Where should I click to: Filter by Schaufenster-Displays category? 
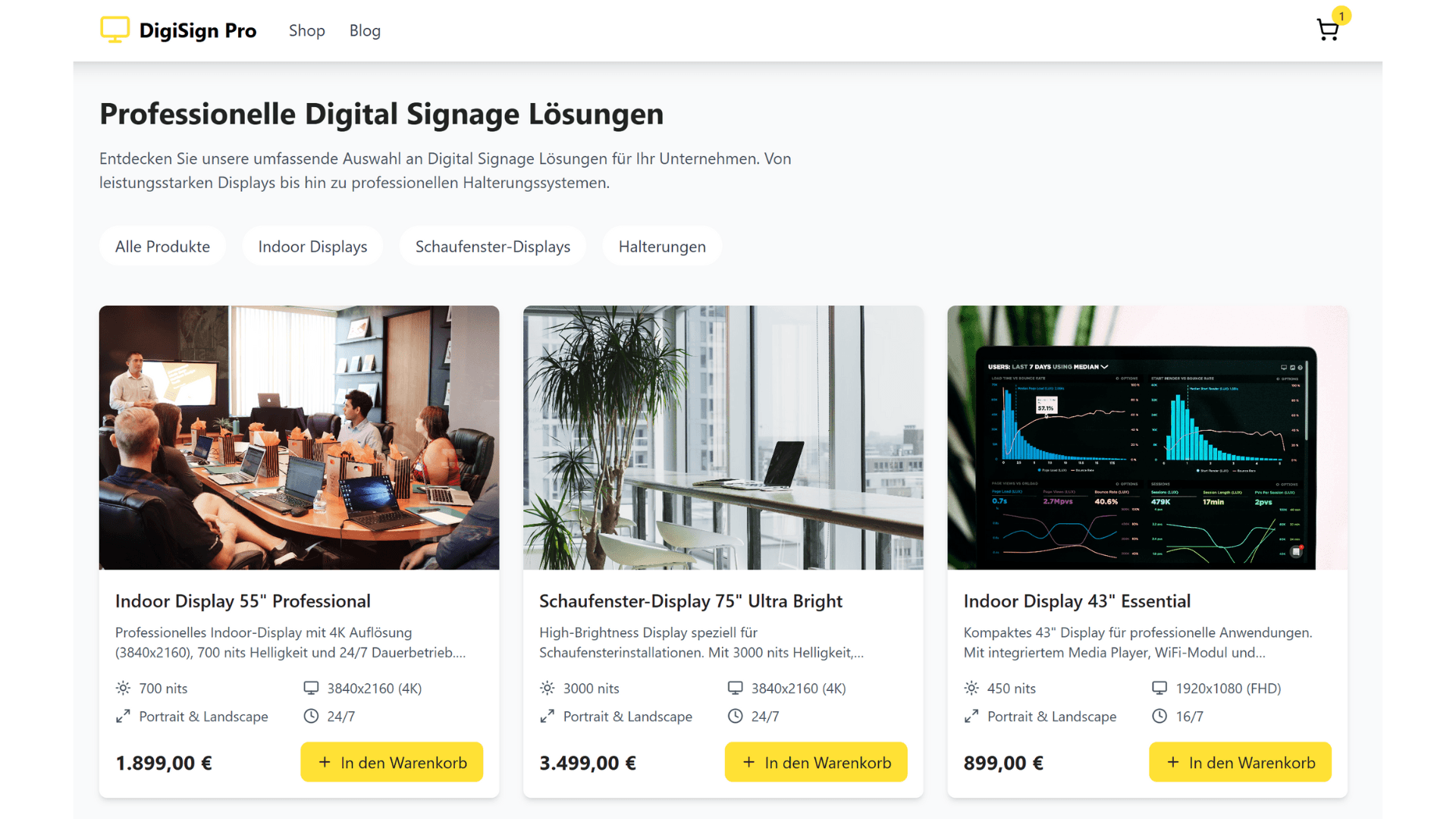(x=493, y=246)
